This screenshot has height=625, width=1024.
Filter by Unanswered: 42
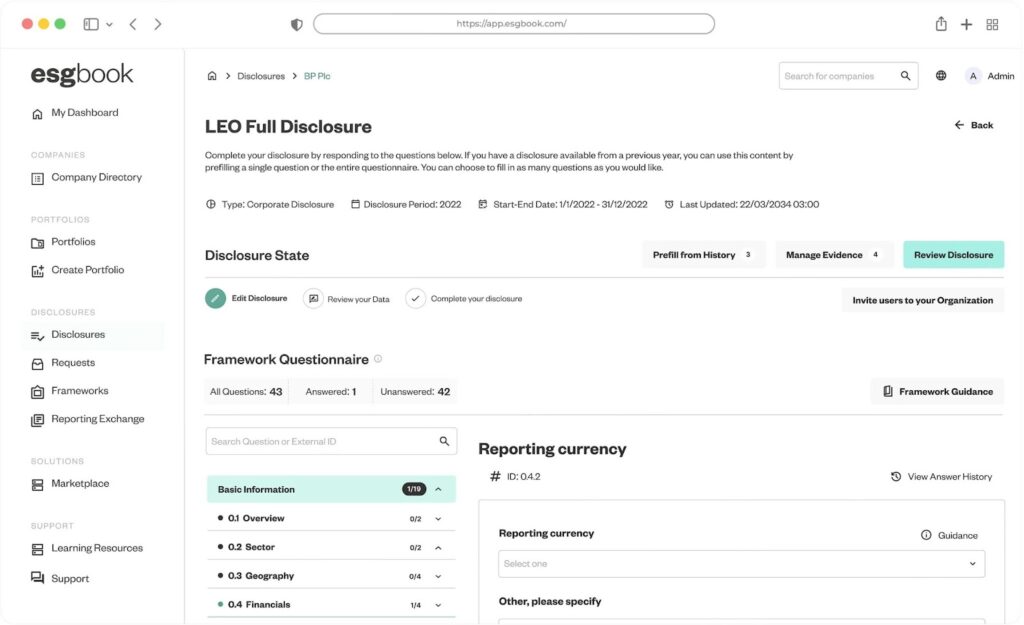tap(415, 392)
